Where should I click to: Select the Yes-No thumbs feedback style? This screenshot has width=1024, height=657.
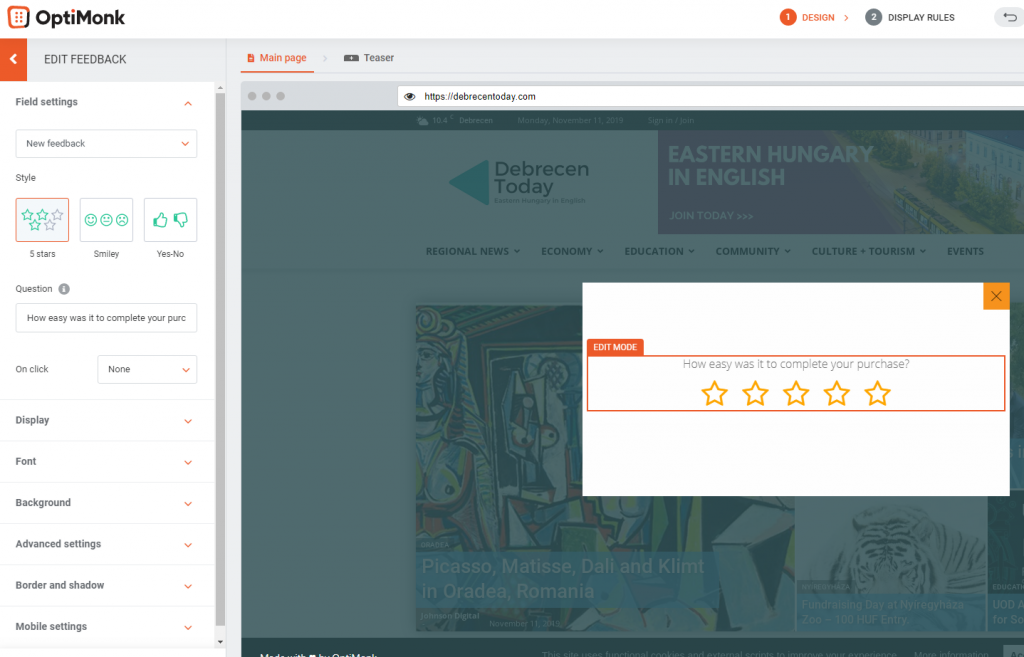pos(169,220)
